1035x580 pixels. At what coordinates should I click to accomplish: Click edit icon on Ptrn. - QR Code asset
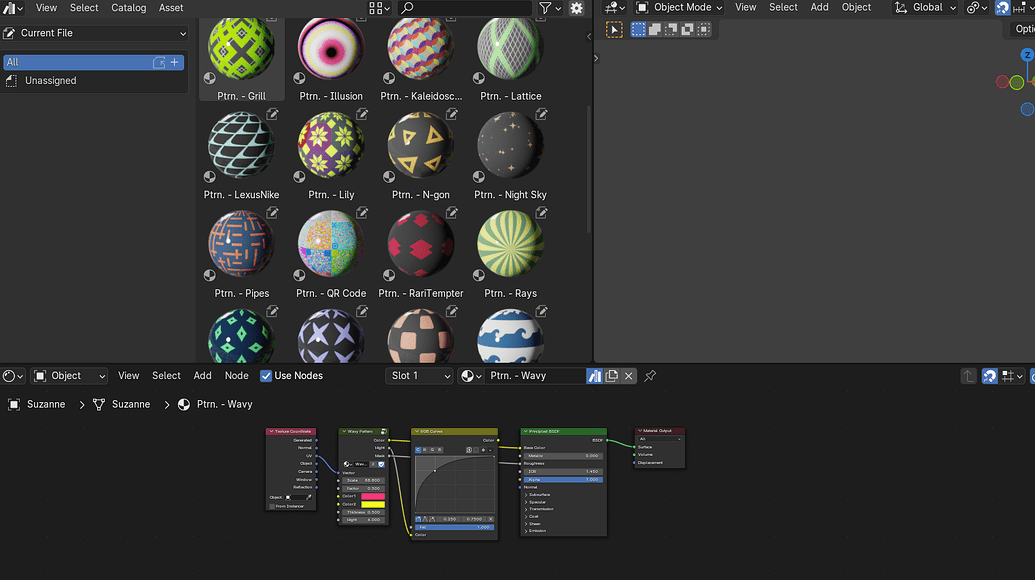[362, 213]
